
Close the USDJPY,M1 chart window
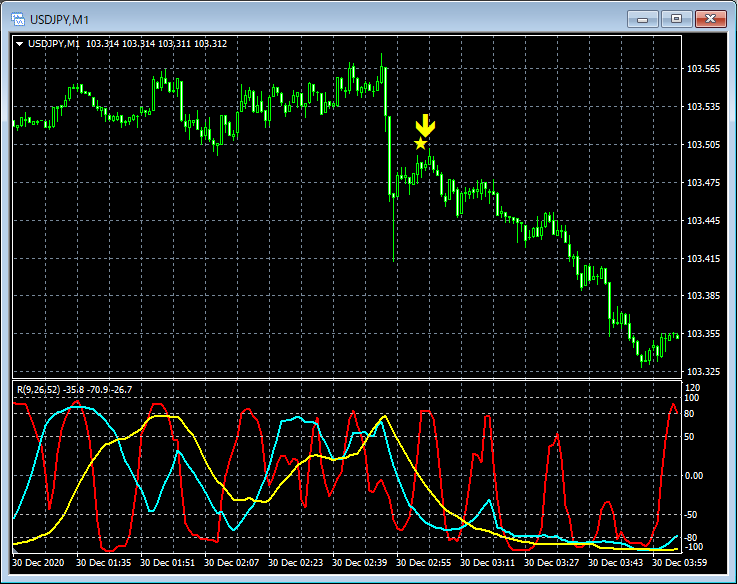coord(709,19)
